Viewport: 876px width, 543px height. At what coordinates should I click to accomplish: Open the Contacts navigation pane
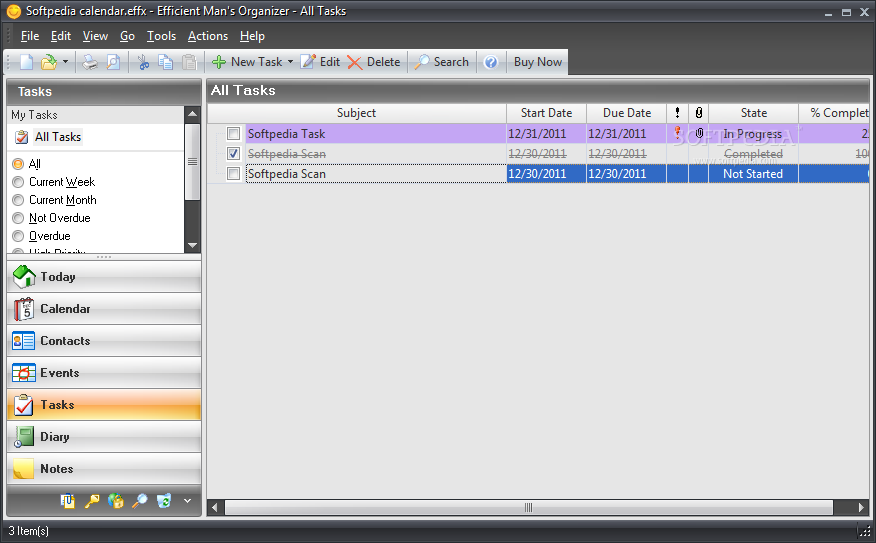[104, 341]
